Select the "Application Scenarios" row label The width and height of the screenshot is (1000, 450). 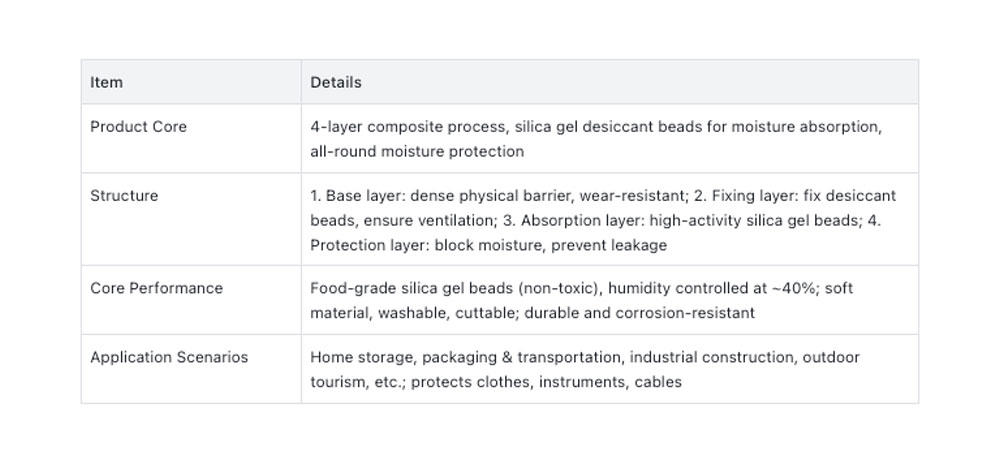point(169,357)
